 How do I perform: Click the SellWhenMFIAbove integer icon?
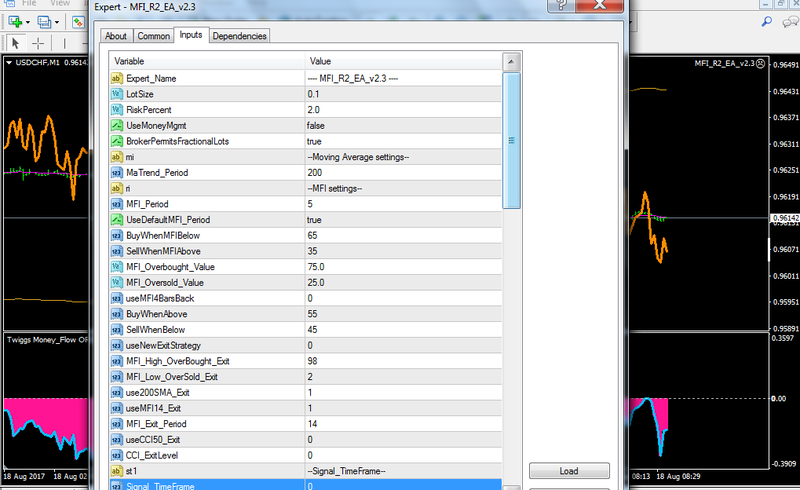point(117,251)
